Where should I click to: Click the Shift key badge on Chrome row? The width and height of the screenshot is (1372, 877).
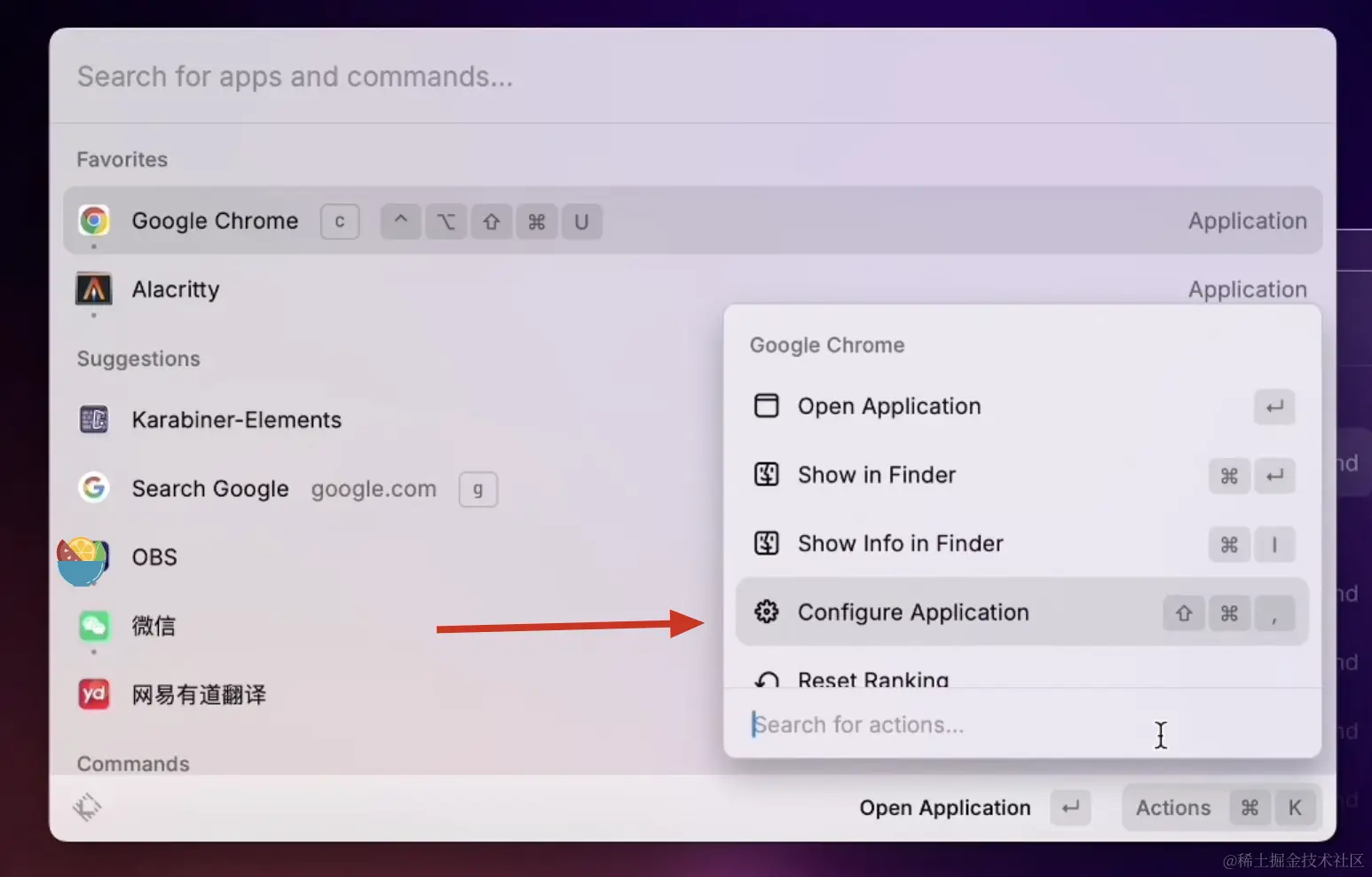tap(492, 222)
